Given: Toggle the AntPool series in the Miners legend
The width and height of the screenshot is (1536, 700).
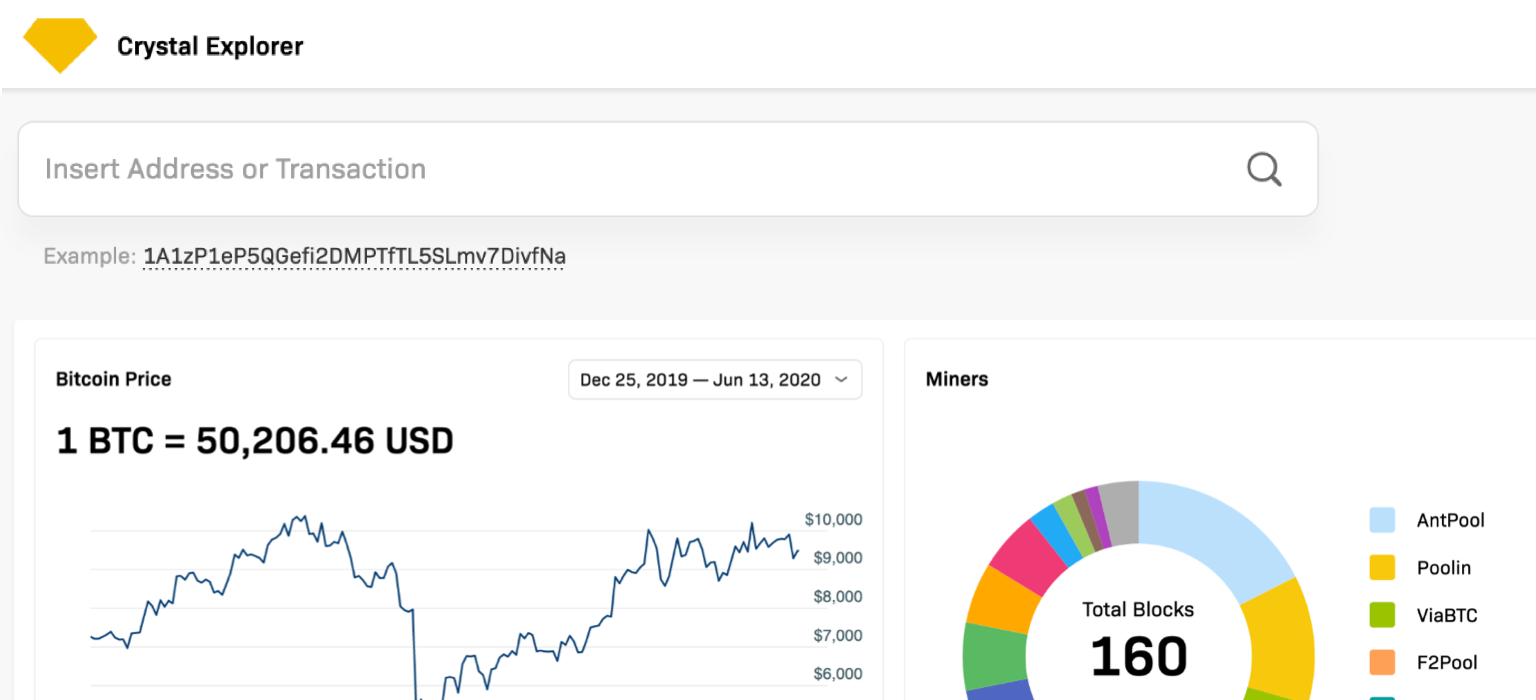Looking at the screenshot, I should pyautogui.click(x=1449, y=520).
